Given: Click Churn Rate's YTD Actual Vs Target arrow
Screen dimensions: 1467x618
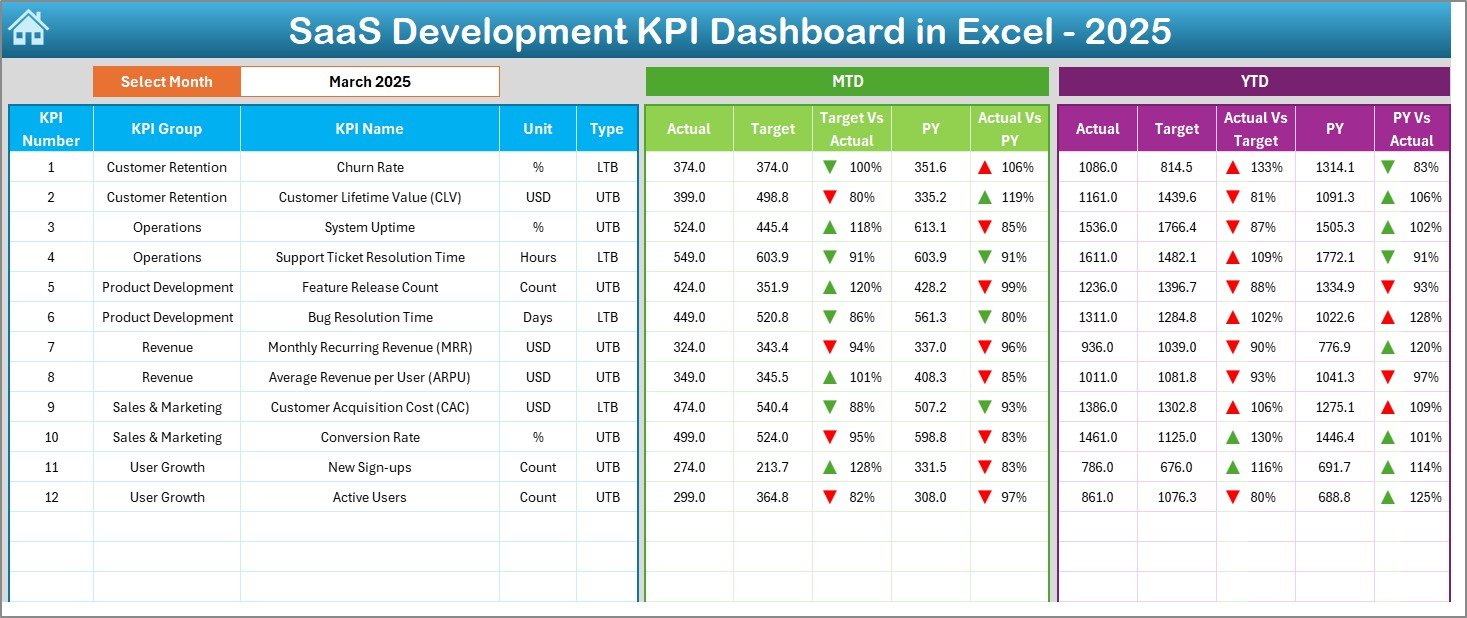Looking at the screenshot, I should [x=1233, y=168].
